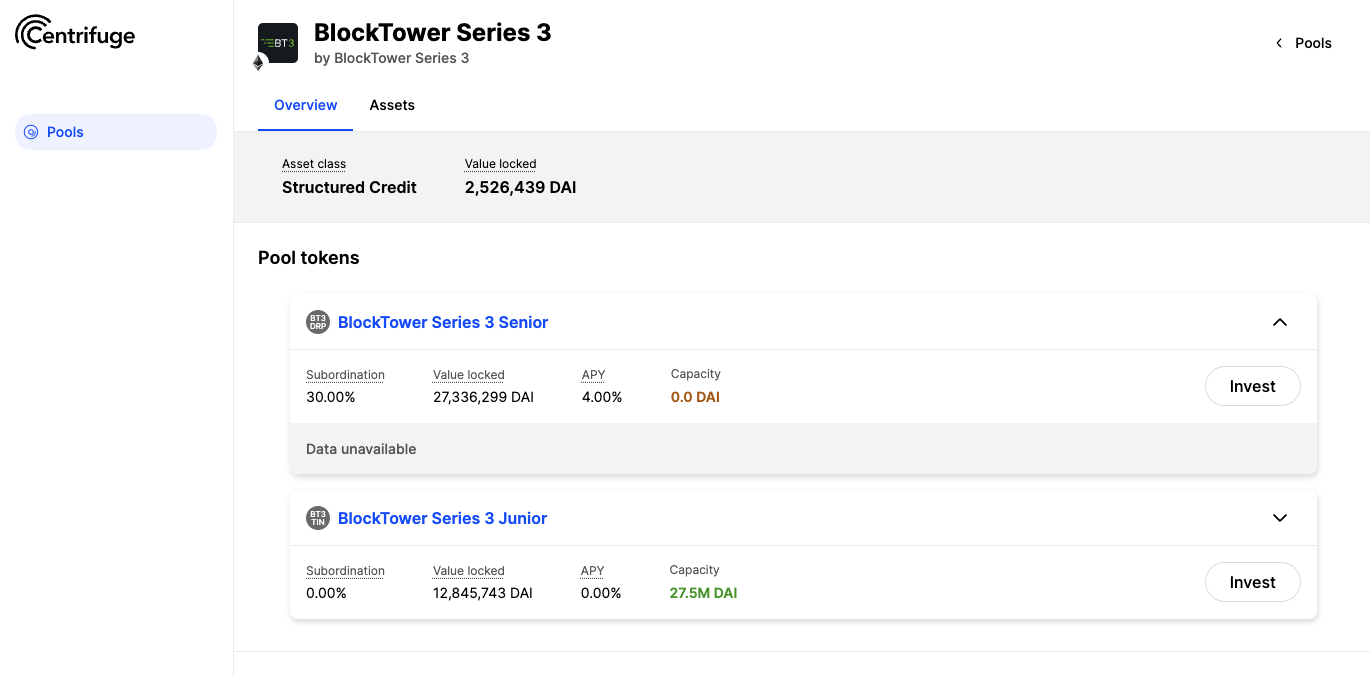Invest in the Senior token
Image resolution: width=1370 pixels, height=677 pixels.
1252,386
